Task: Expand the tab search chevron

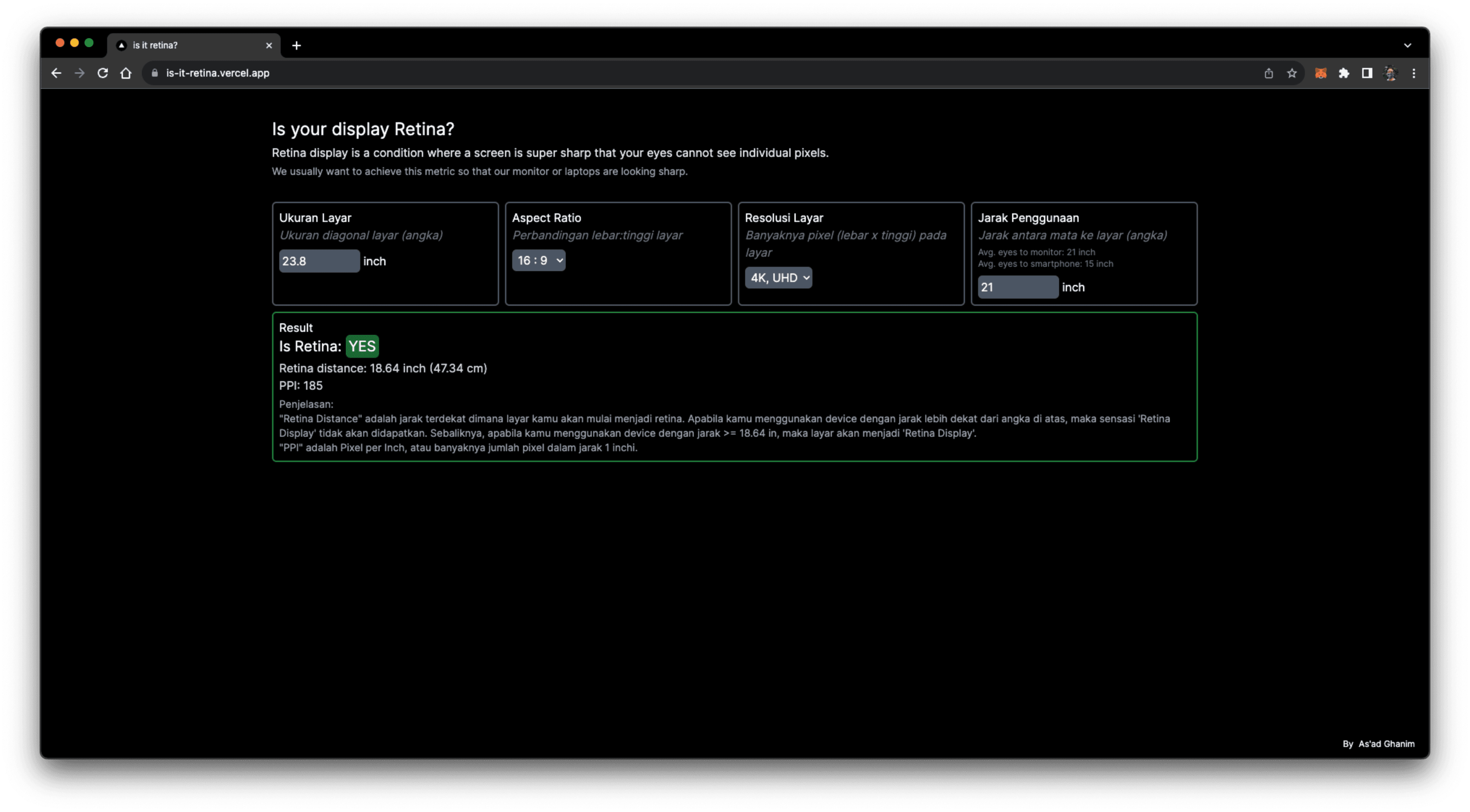Action: (x=1407, y=45)
